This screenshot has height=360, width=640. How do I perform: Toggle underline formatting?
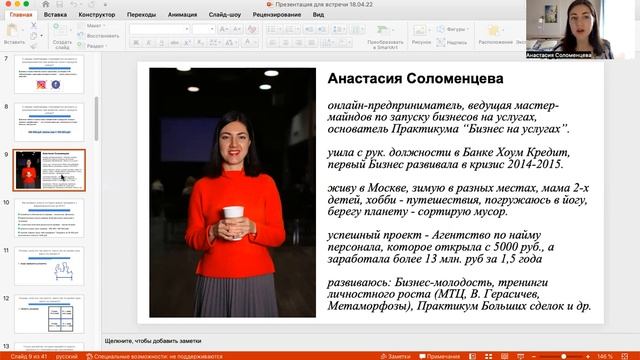tap(162, 42)
